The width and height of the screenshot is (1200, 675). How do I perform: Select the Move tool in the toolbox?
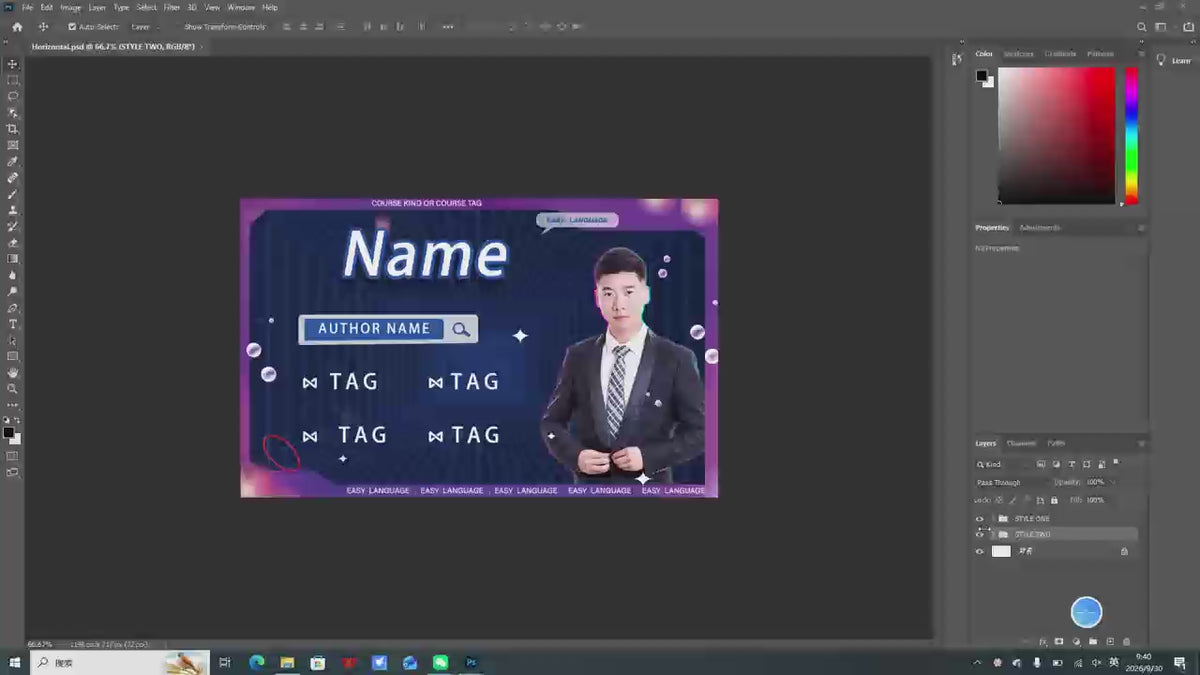click(x=13, y=64)
